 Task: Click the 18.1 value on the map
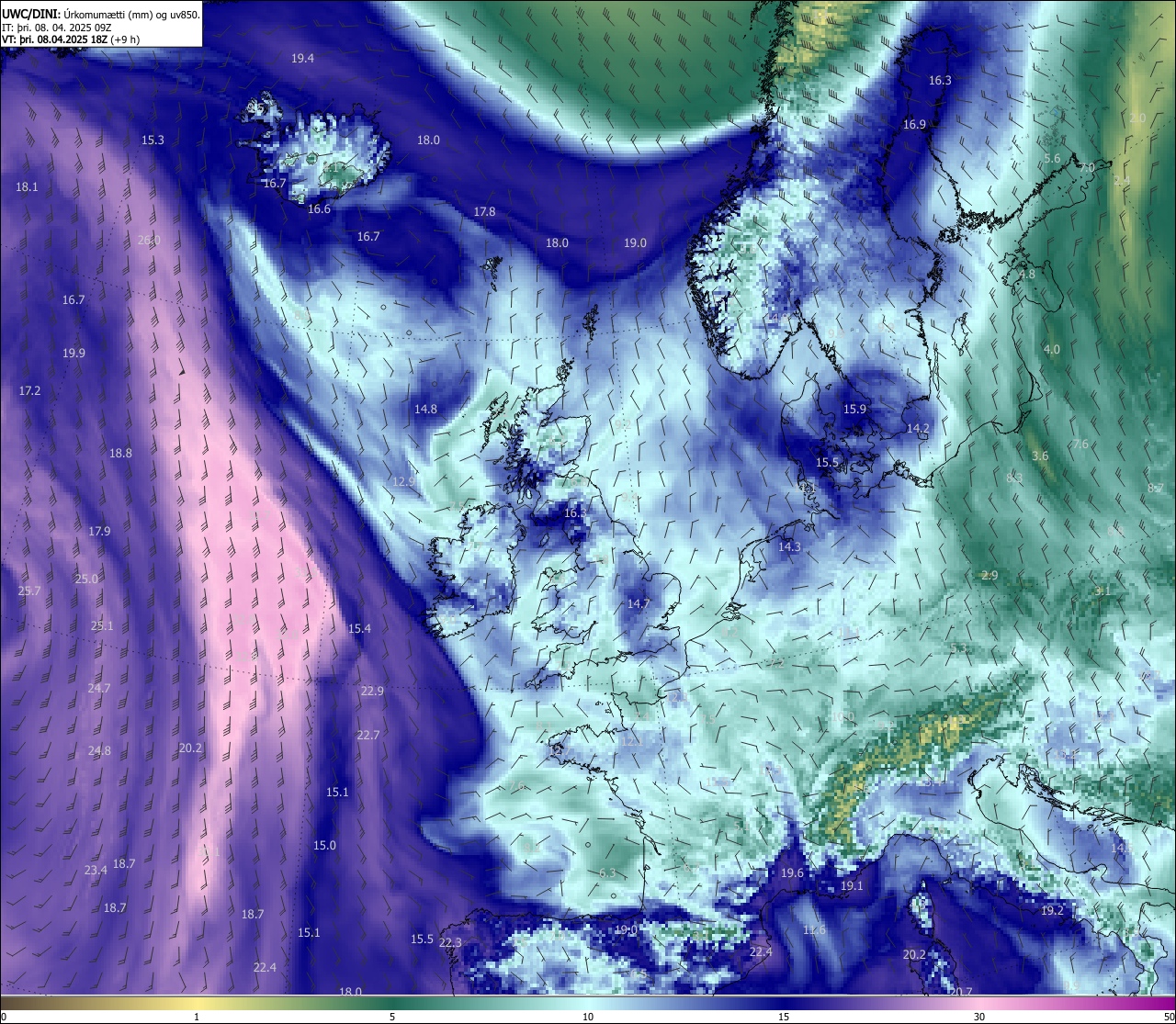click(27, 186)
